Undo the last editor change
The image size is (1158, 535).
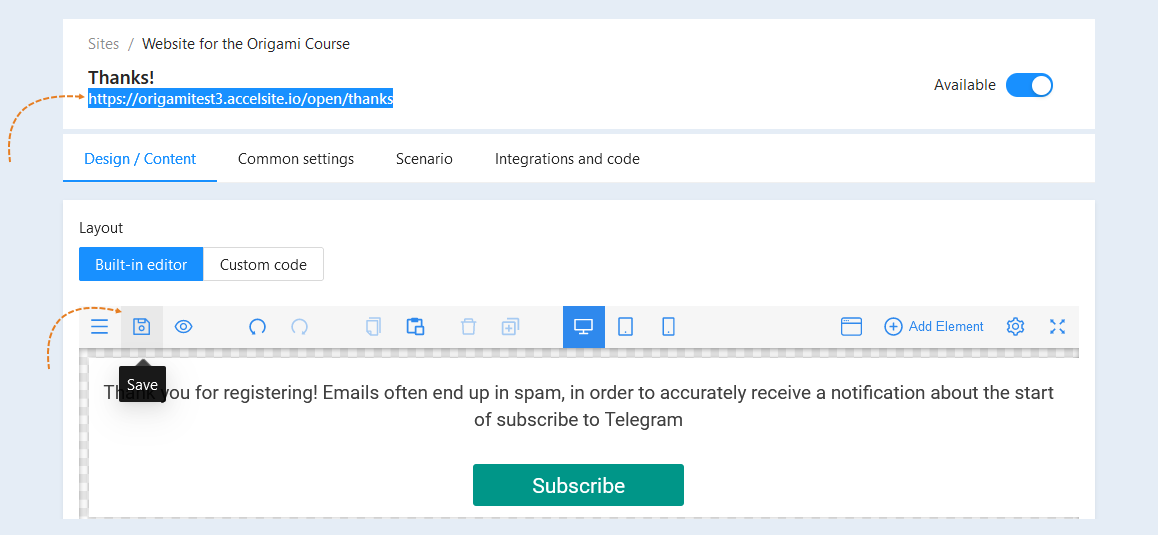(257, 327)
